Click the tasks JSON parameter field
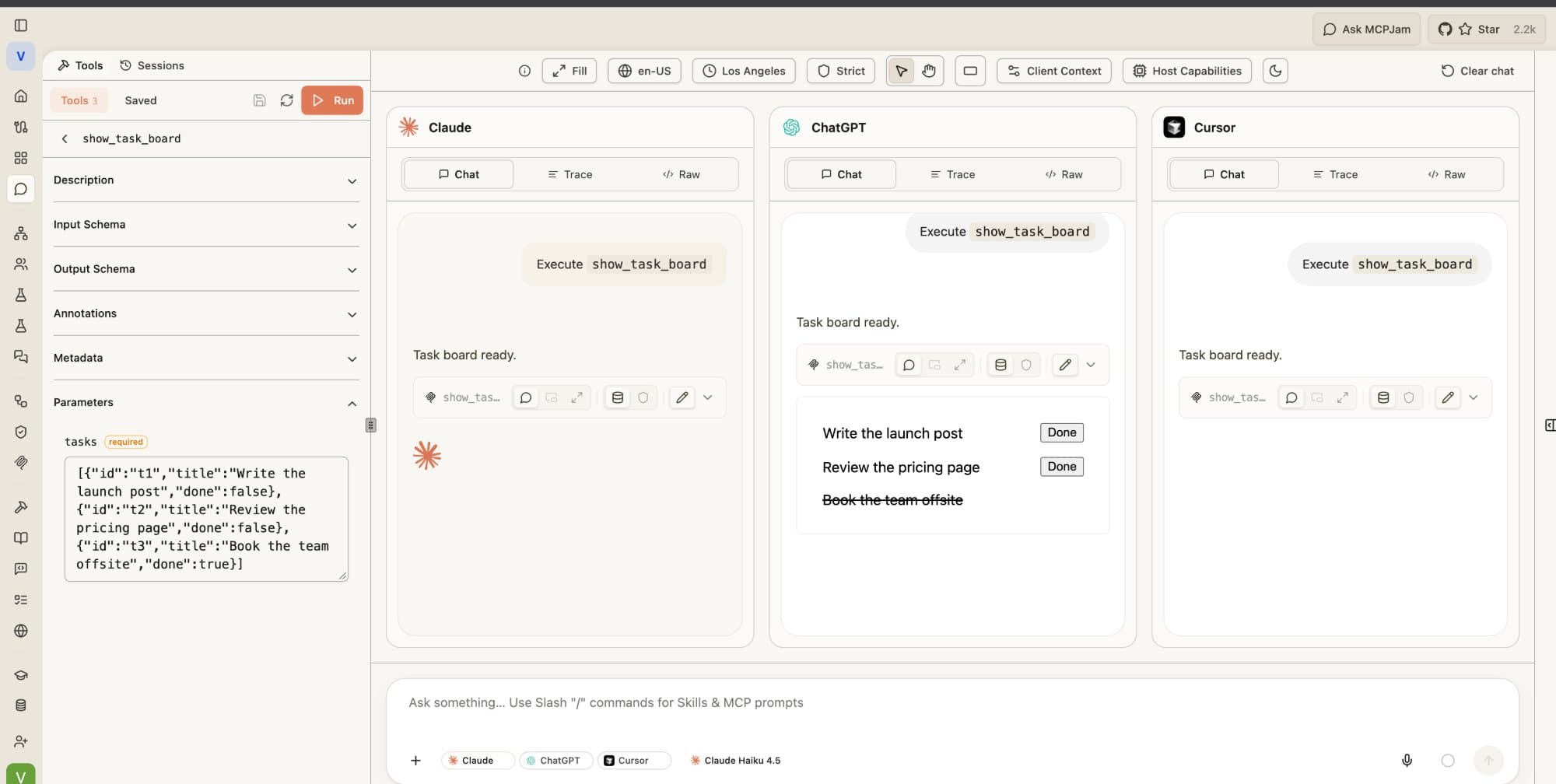Viewport: 1556px width, 784px height. 206,519
